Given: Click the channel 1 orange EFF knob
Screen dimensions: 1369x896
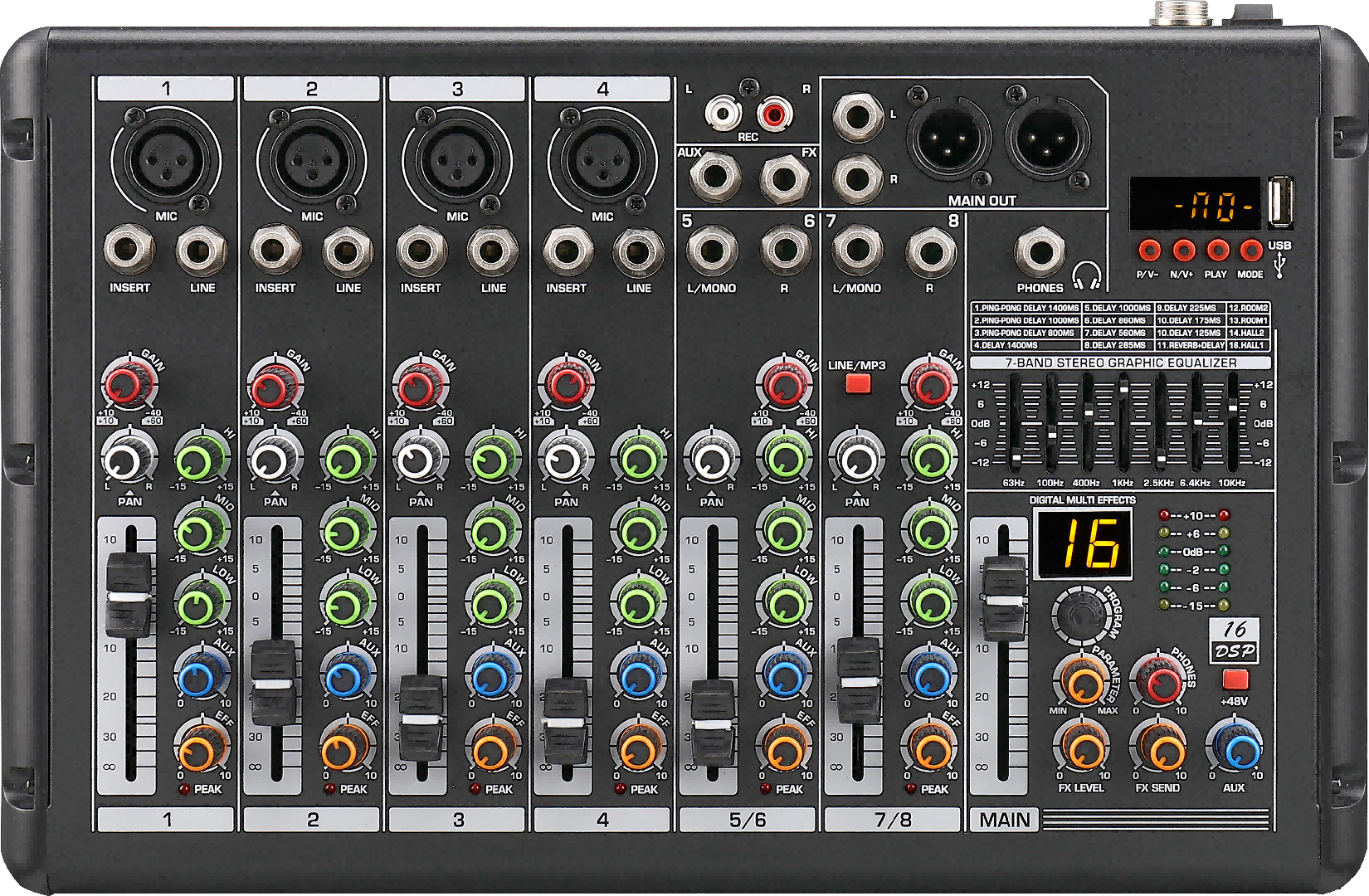Looking at the screenshot, I should (200, 751).
